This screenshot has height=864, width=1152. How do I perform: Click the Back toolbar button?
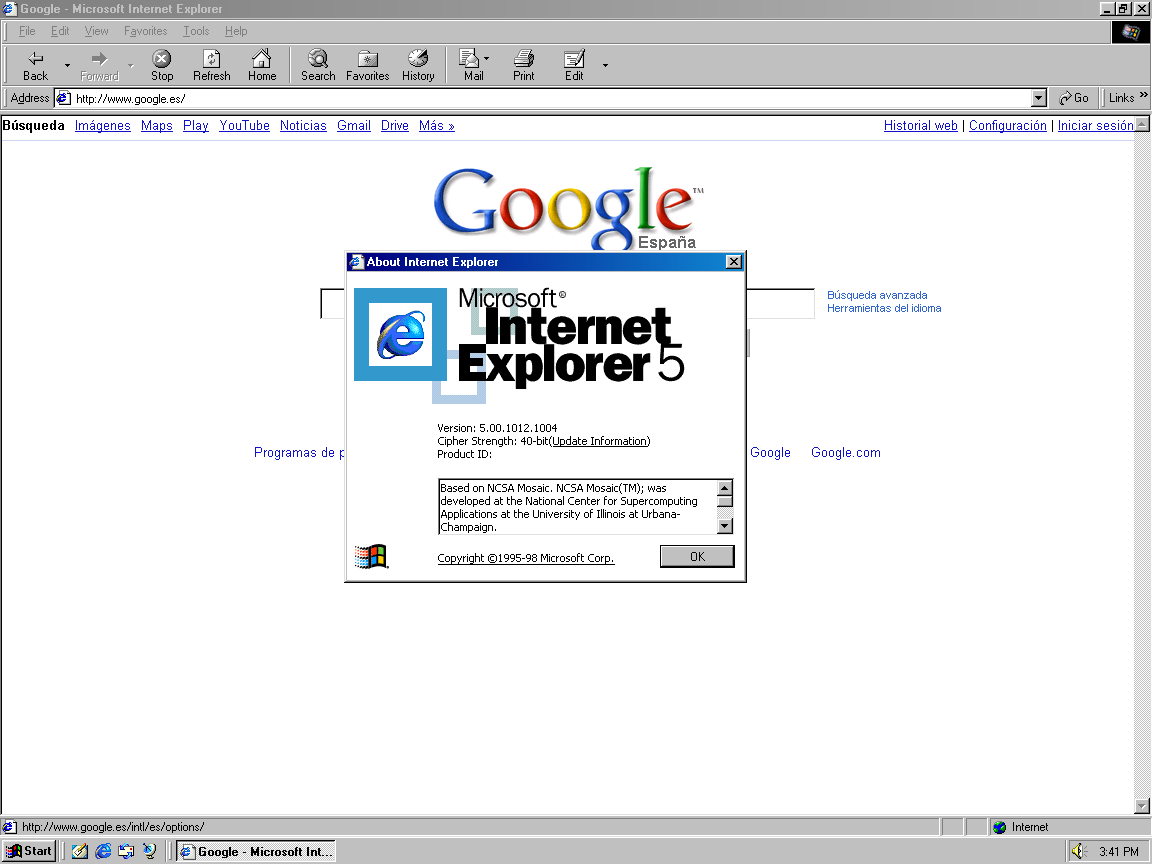coord(35,65)
